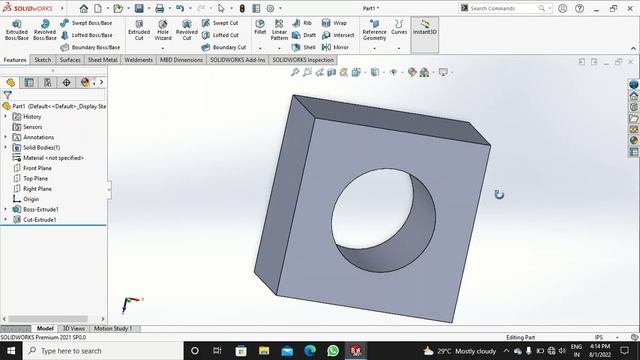Open DimXpertManager tab
Image resolution: width=640 pixels, height=360 pixels.
tap(66, 82)
